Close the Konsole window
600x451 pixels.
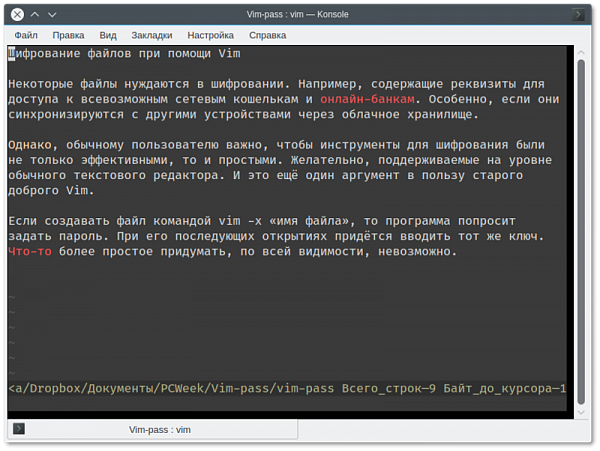[x=17, y=15]
